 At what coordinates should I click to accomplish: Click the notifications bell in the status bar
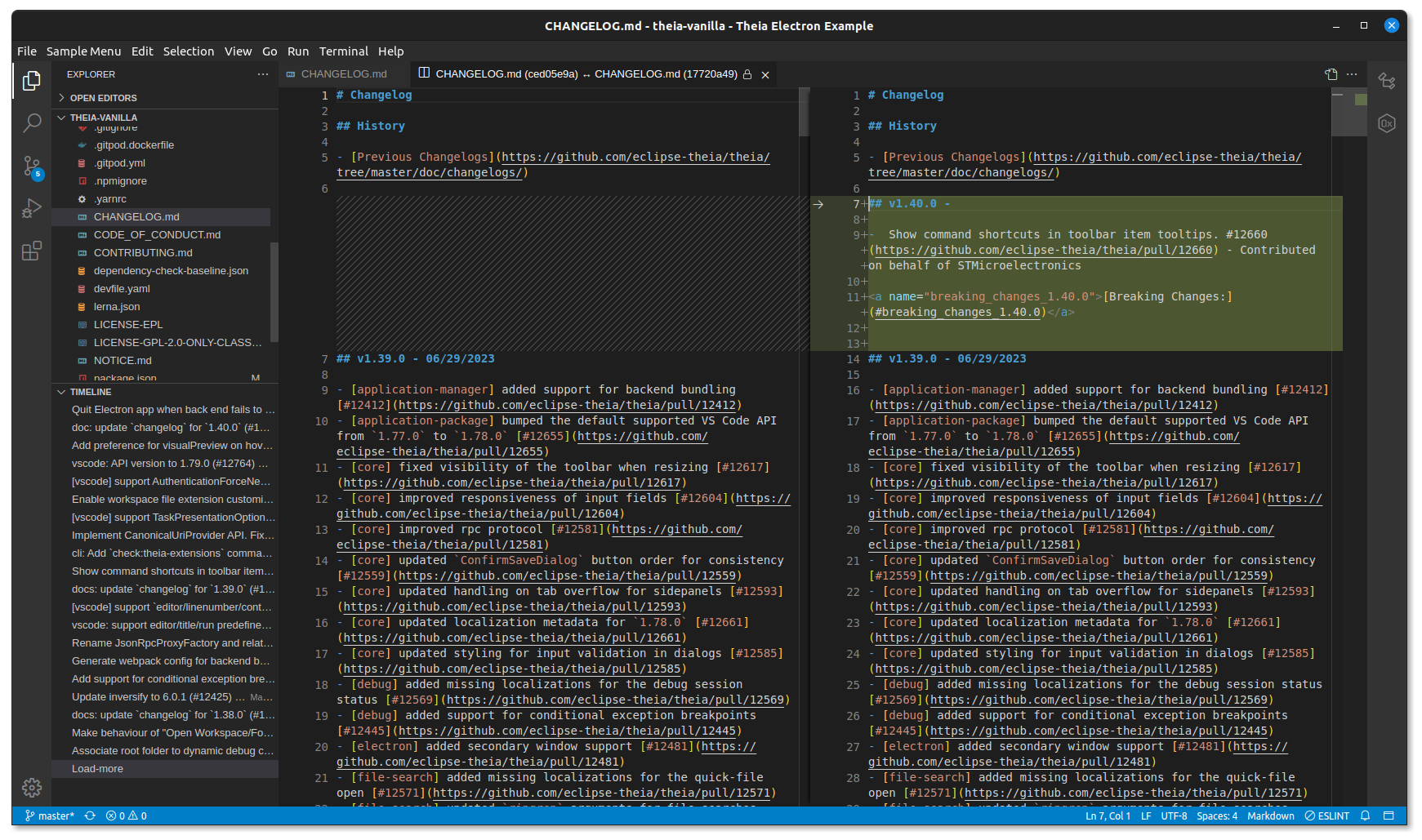tap(1363, 816)
